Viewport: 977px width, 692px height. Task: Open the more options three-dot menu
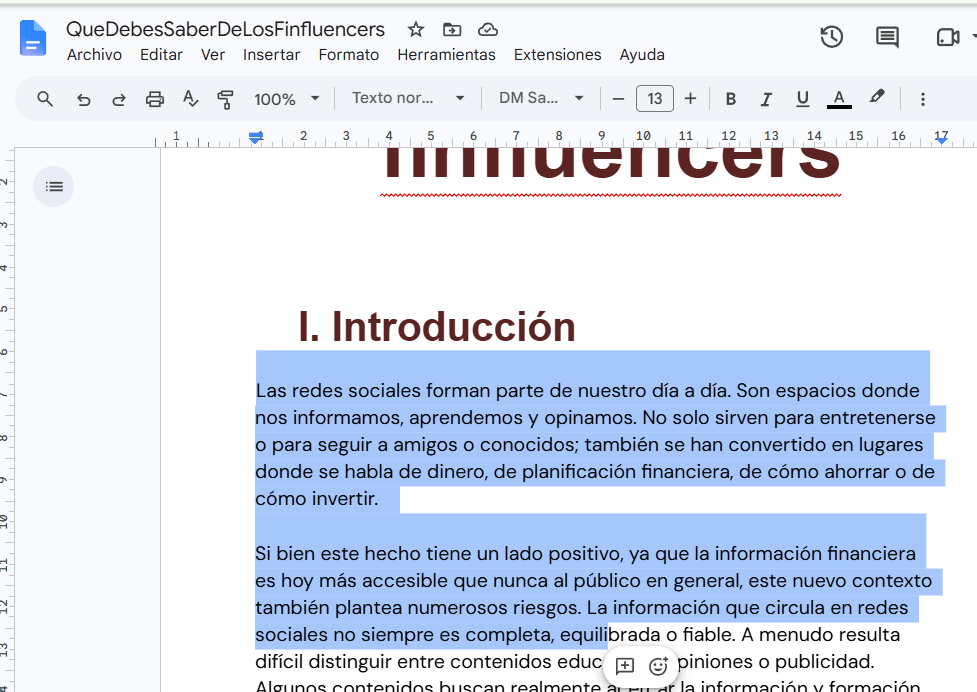pyautogui.click(x=923, y=98)
